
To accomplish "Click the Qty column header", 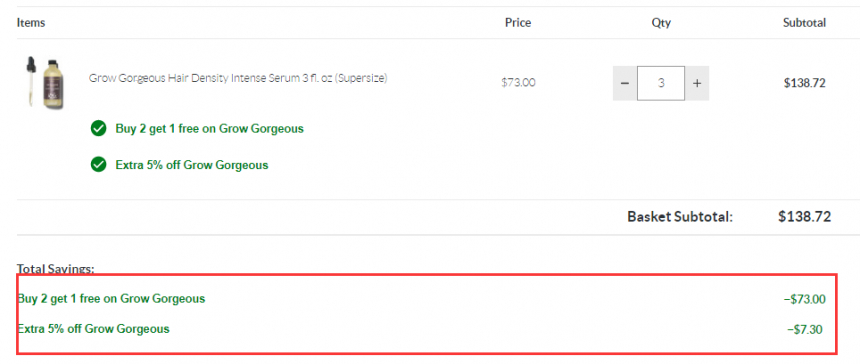I will coord(661,22).
